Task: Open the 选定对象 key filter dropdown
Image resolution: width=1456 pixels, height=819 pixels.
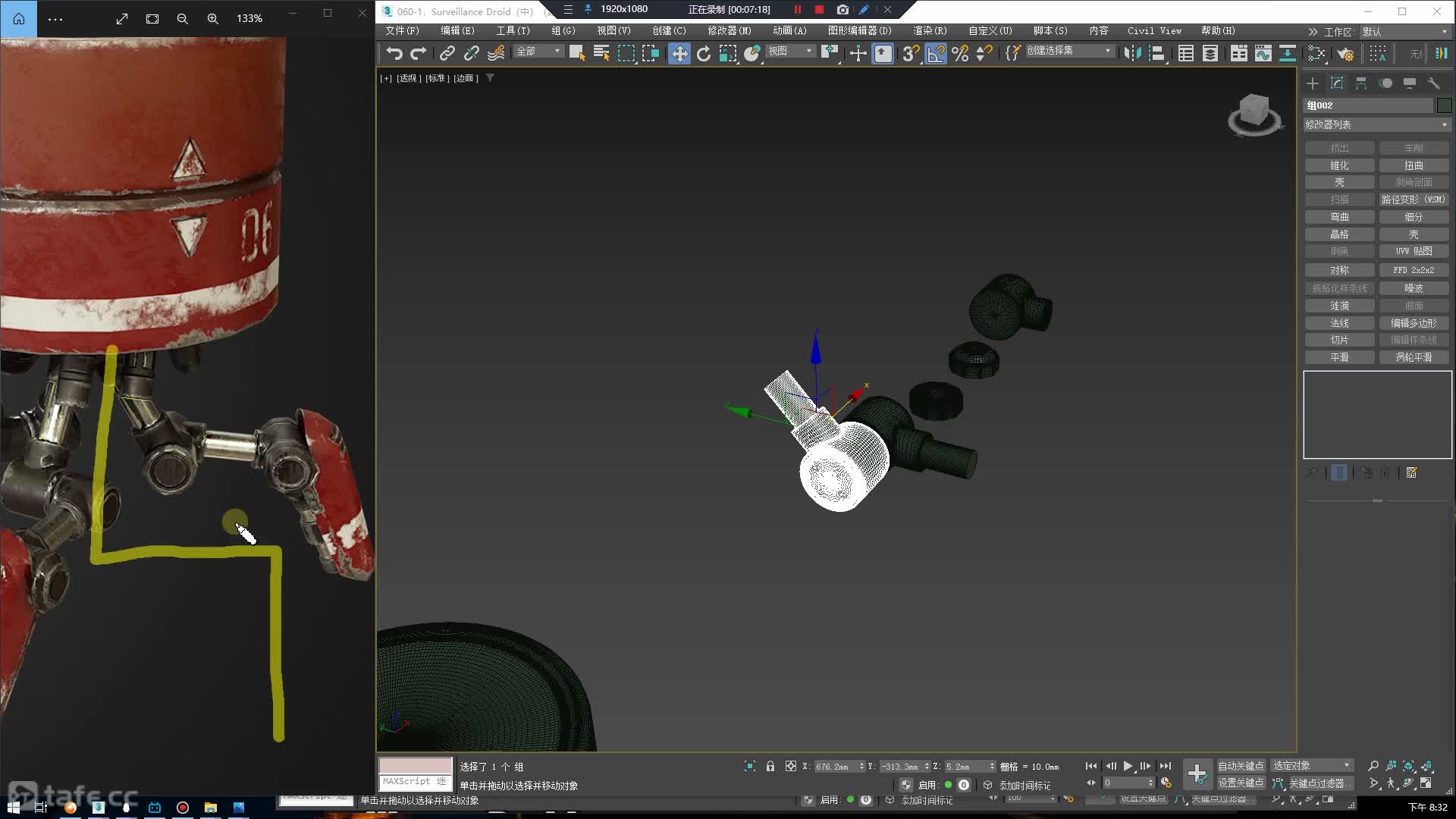Action: tap(1312, 766)
